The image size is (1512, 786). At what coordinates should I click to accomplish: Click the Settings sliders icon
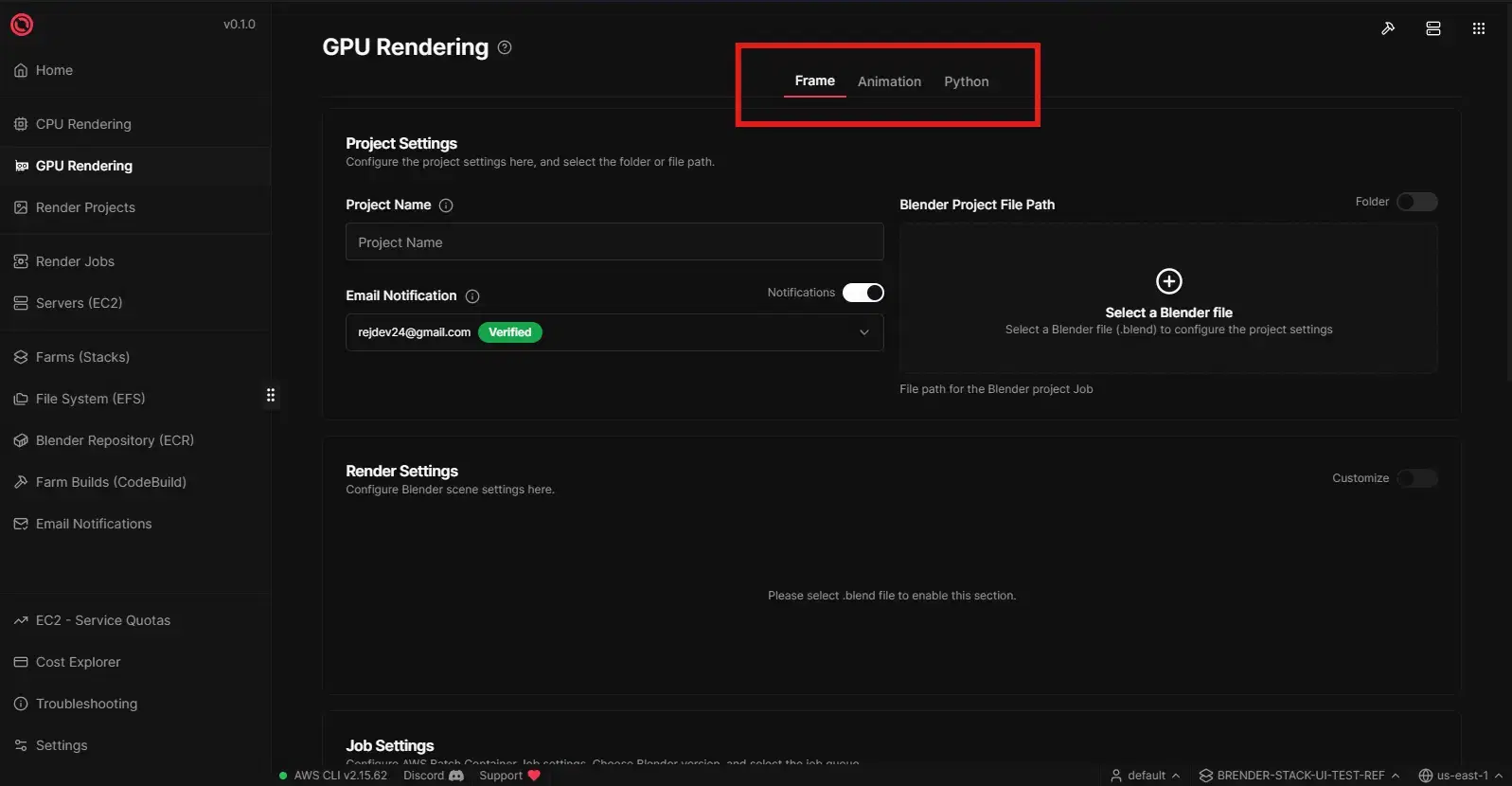coord(21,745)
